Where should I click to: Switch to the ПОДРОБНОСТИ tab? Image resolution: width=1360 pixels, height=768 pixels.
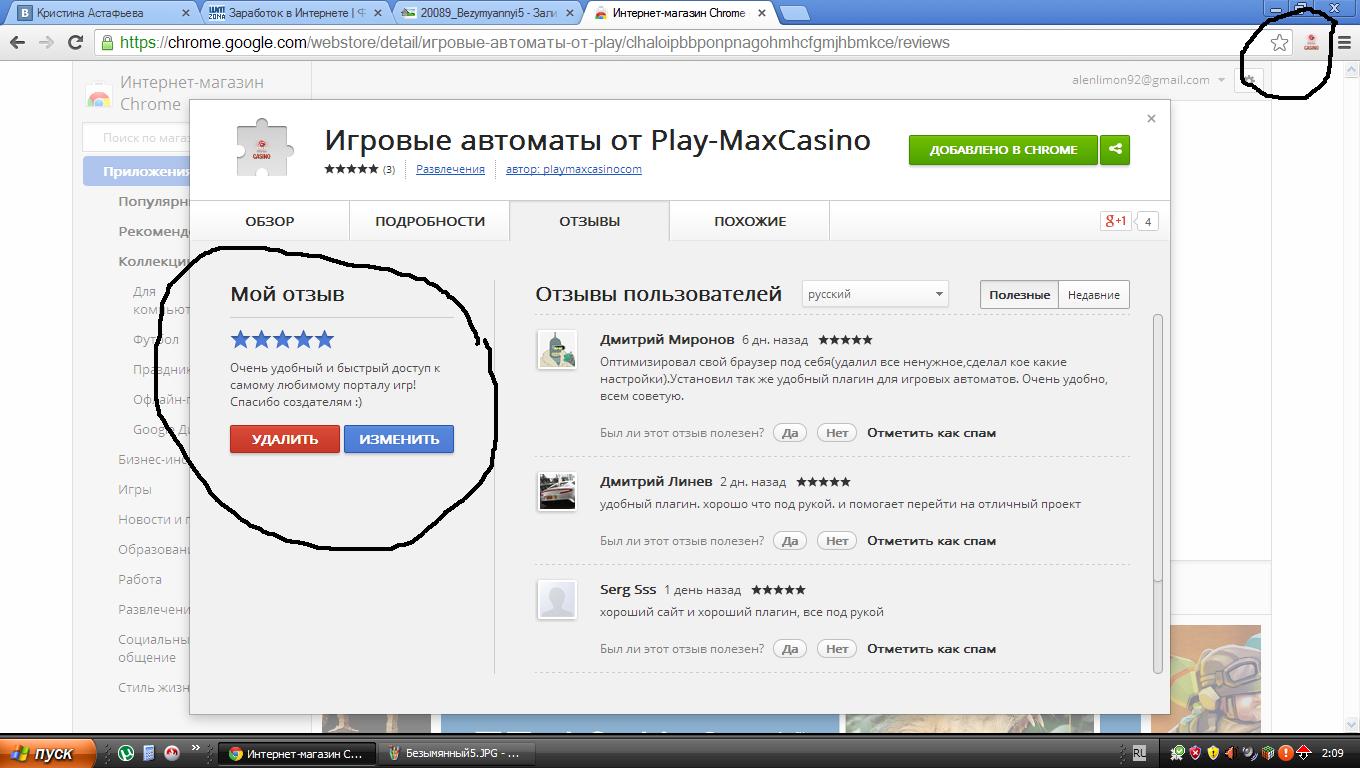(x=430, y=221)
